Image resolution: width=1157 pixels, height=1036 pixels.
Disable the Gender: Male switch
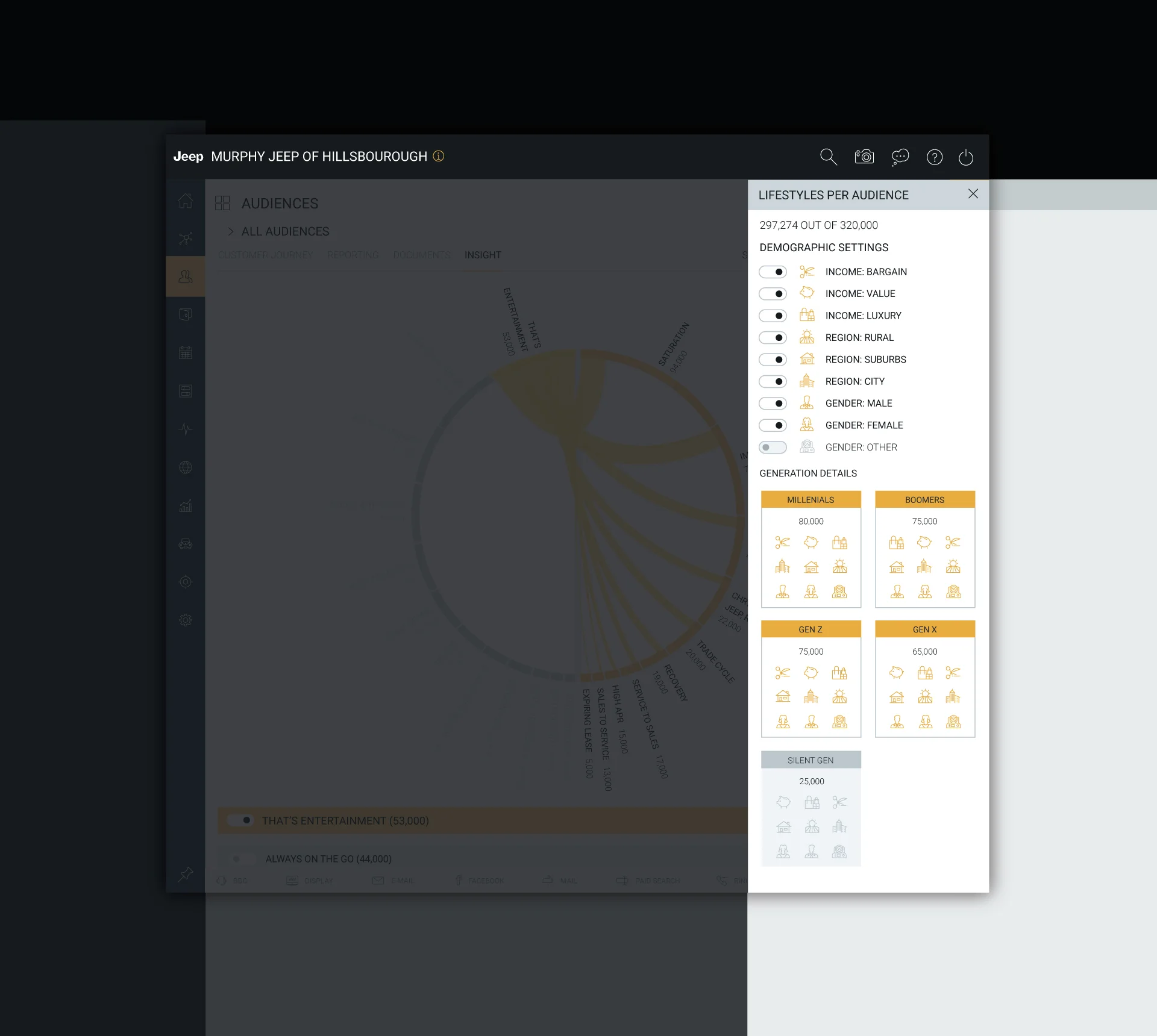[x=773, y=404]
